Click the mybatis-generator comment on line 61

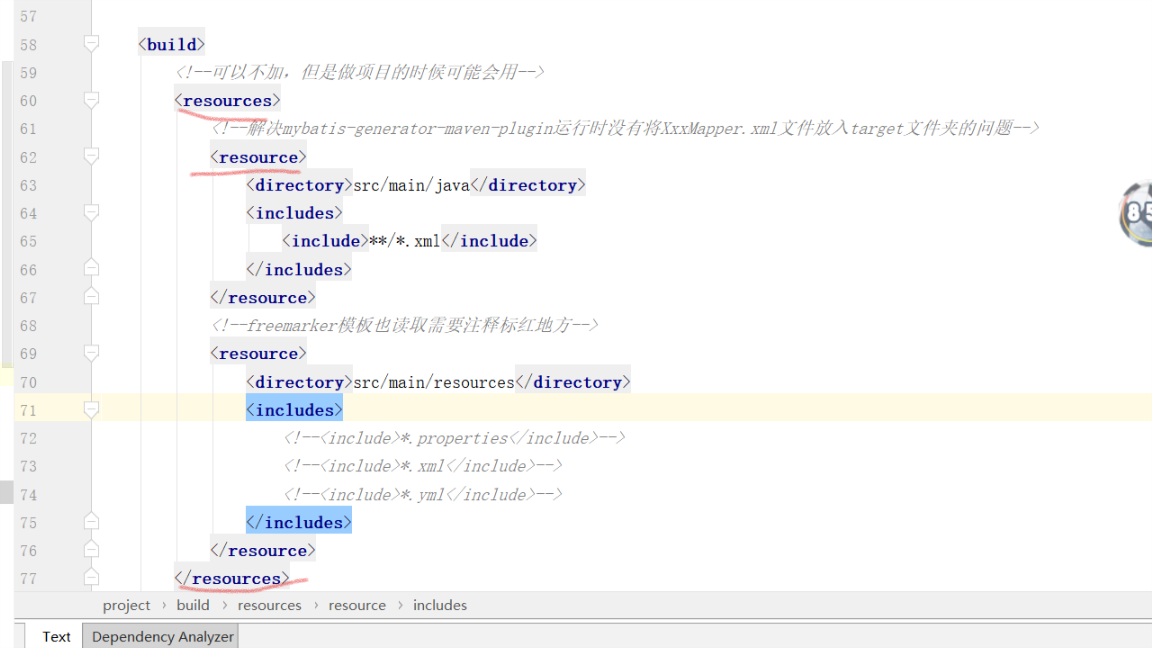(x=624, y=129)
